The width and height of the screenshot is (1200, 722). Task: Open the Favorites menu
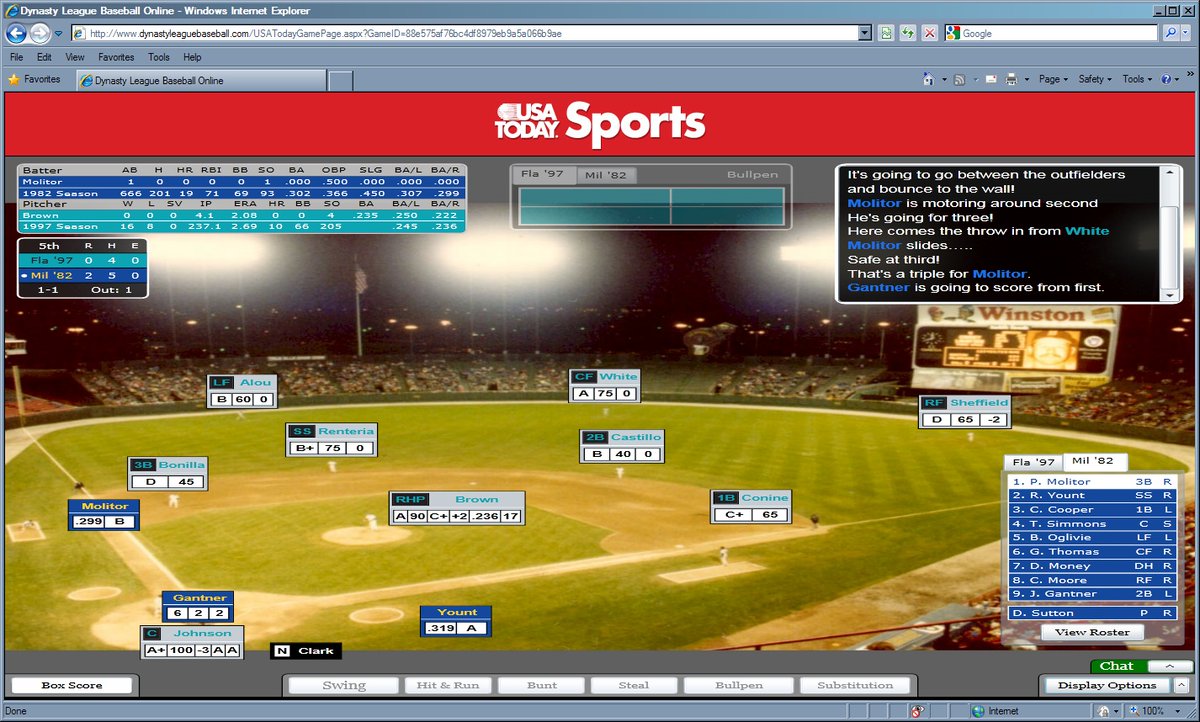[x=116, y=57]
